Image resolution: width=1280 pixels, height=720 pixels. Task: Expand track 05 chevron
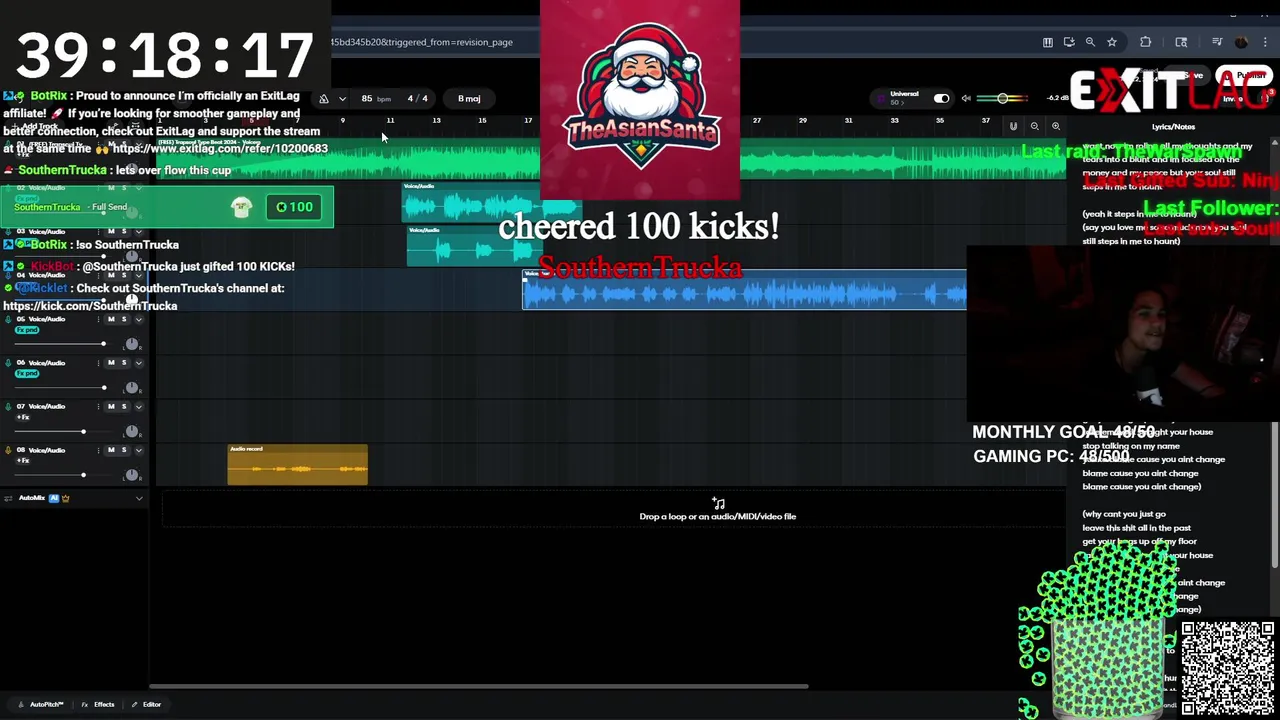coord(139,319)
